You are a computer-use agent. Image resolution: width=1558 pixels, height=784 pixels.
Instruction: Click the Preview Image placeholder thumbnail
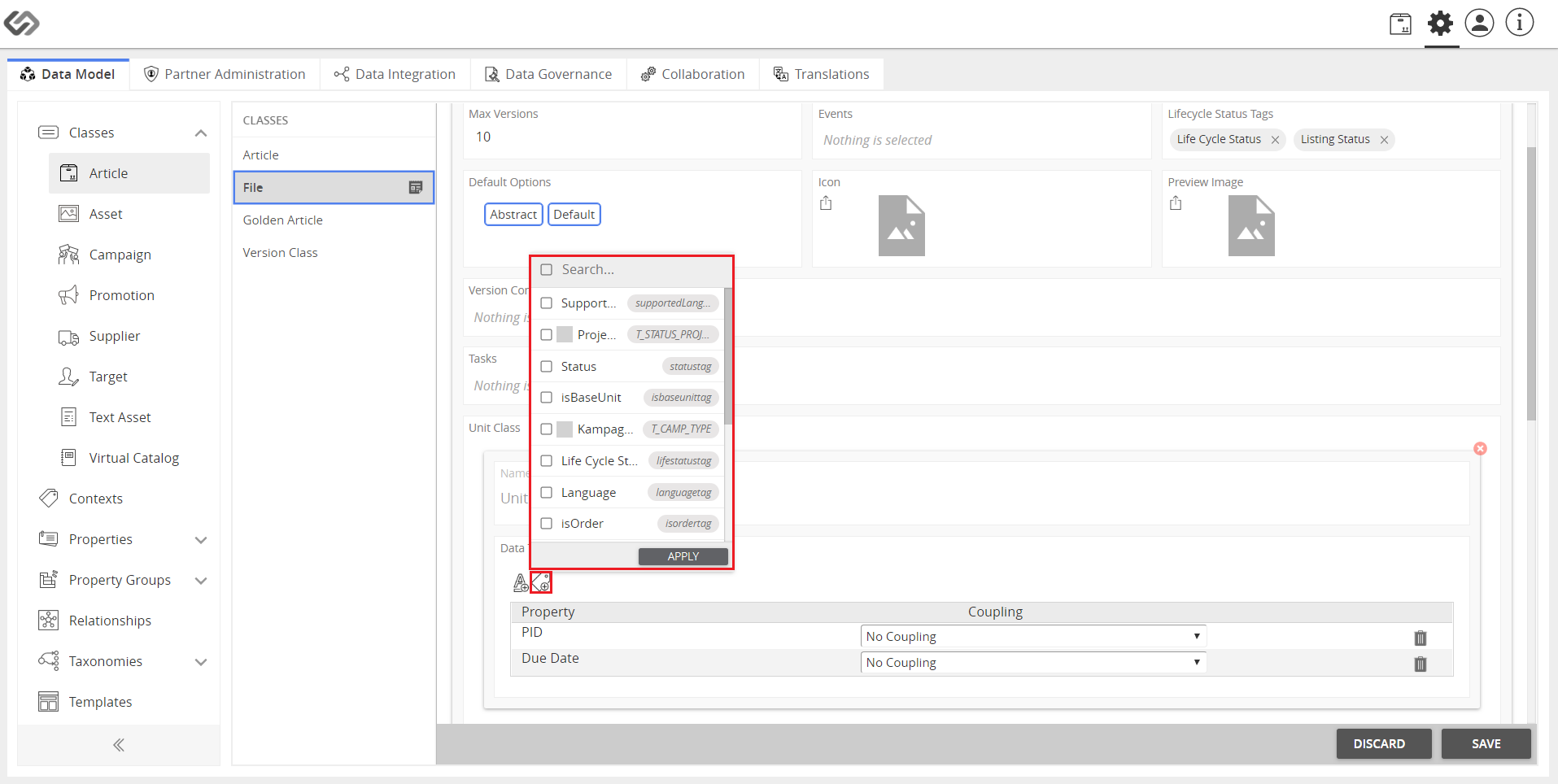click(x=1251, y=225)
